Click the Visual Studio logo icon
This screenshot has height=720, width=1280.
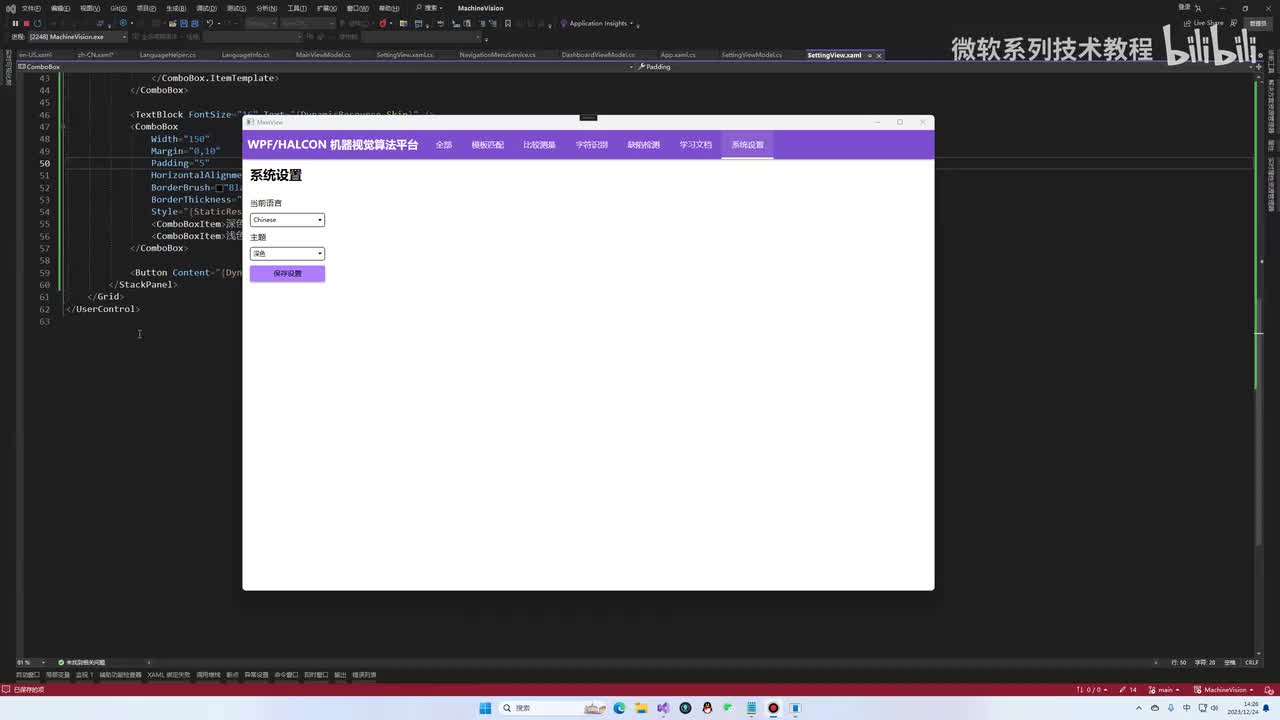[x=10, y=8]
